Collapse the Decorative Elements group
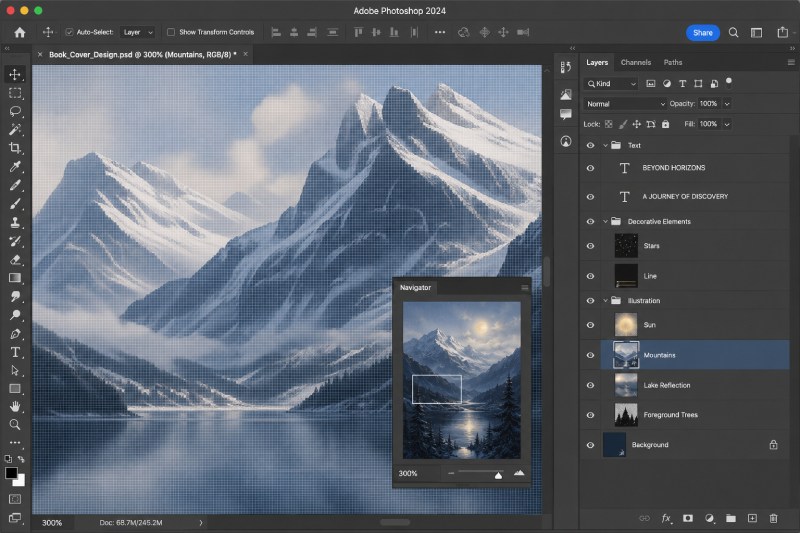The width and height of the screenshot is (800, 533). point(606,221)
